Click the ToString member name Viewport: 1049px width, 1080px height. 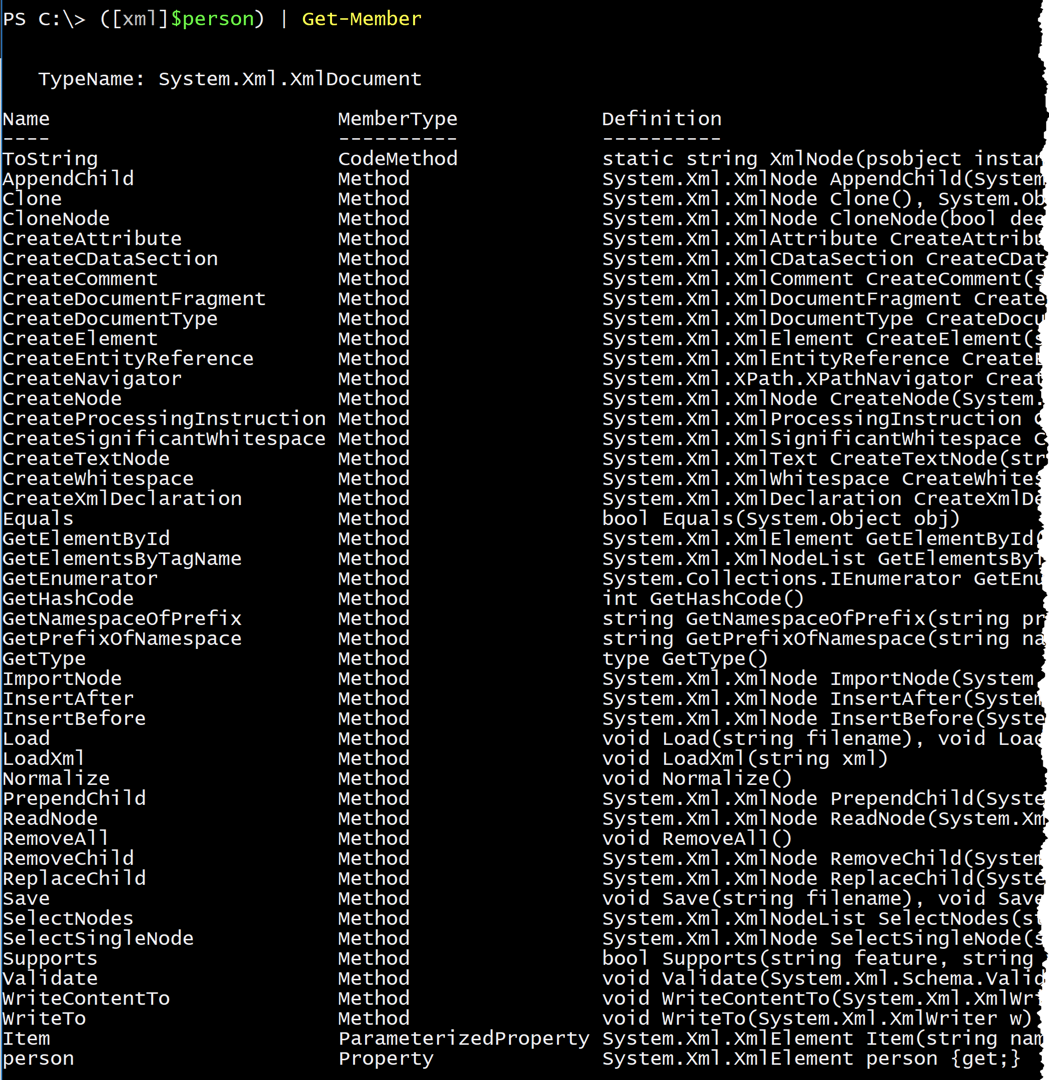pyautogui.click(x=50, y=159)
